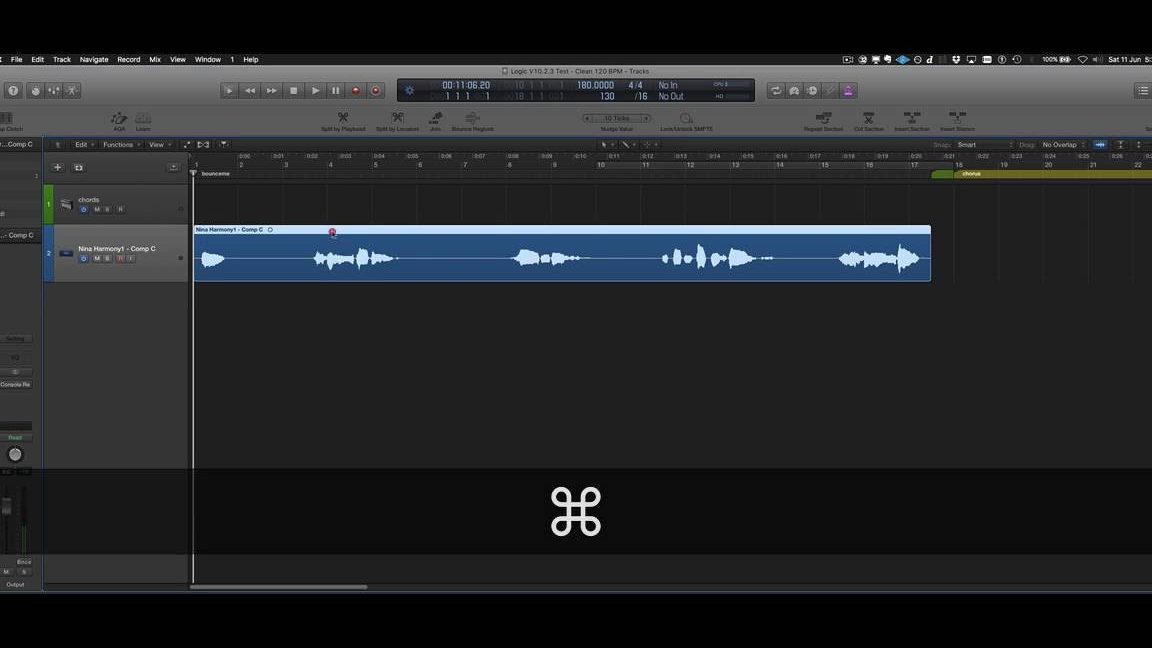
Task: Open the Mix menu in the menu bar
Action: coord(155,59)
